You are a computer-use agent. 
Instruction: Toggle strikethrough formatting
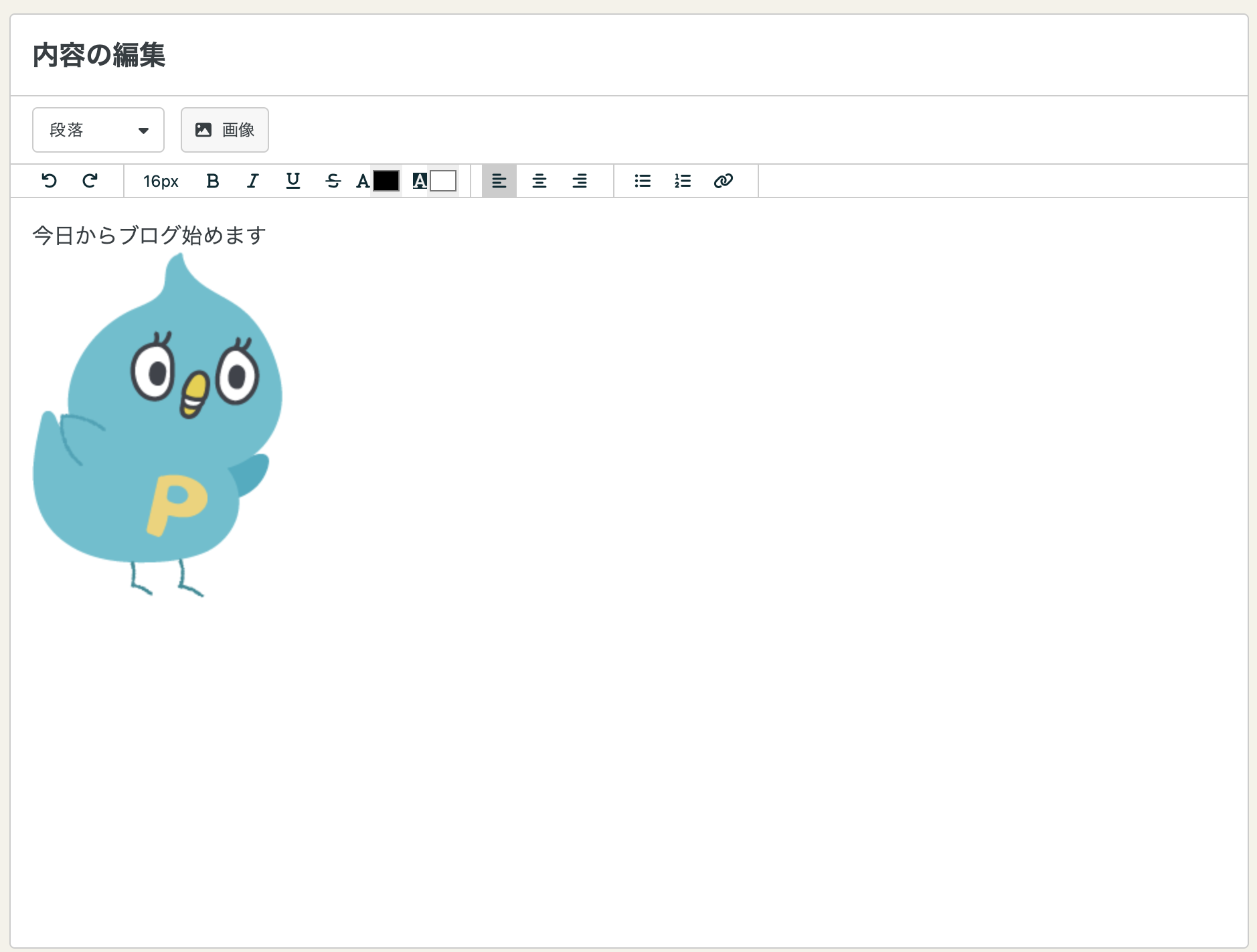pos(333,181)
